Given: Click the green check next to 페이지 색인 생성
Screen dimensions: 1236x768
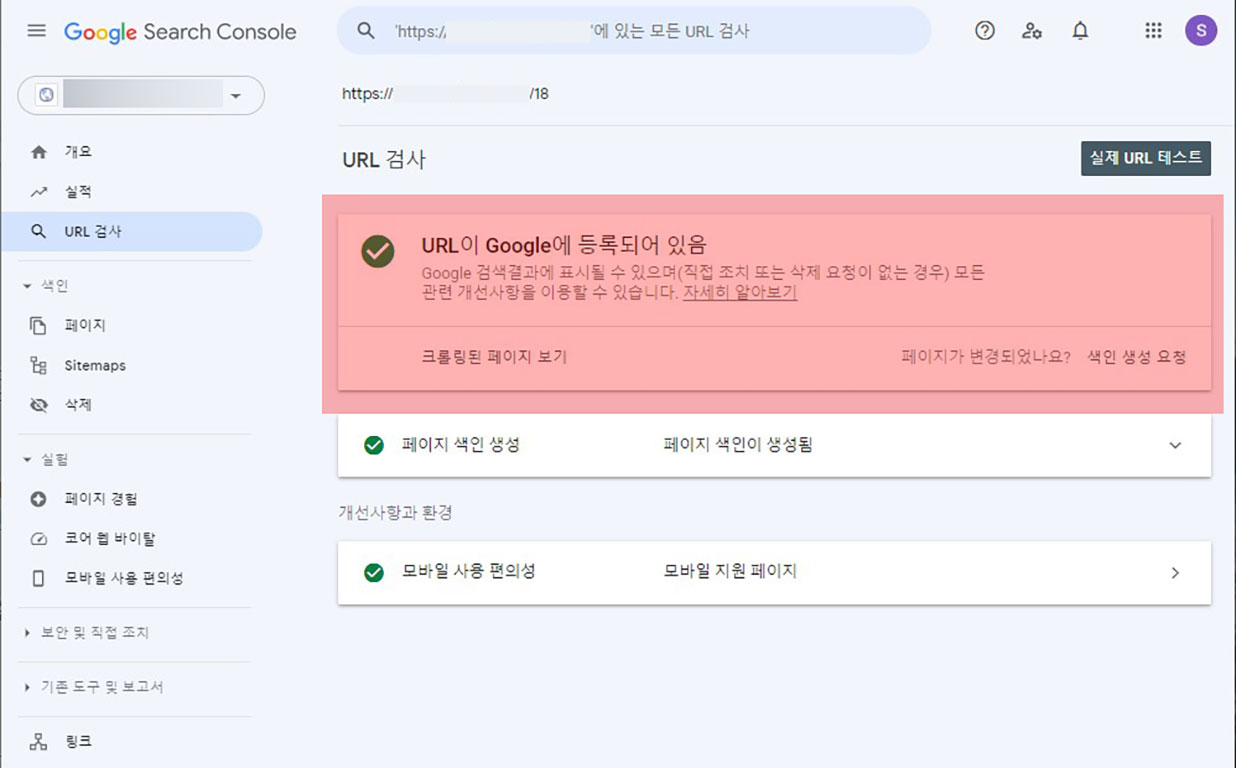Looking at the screenshot, I should tap(374, 445).
